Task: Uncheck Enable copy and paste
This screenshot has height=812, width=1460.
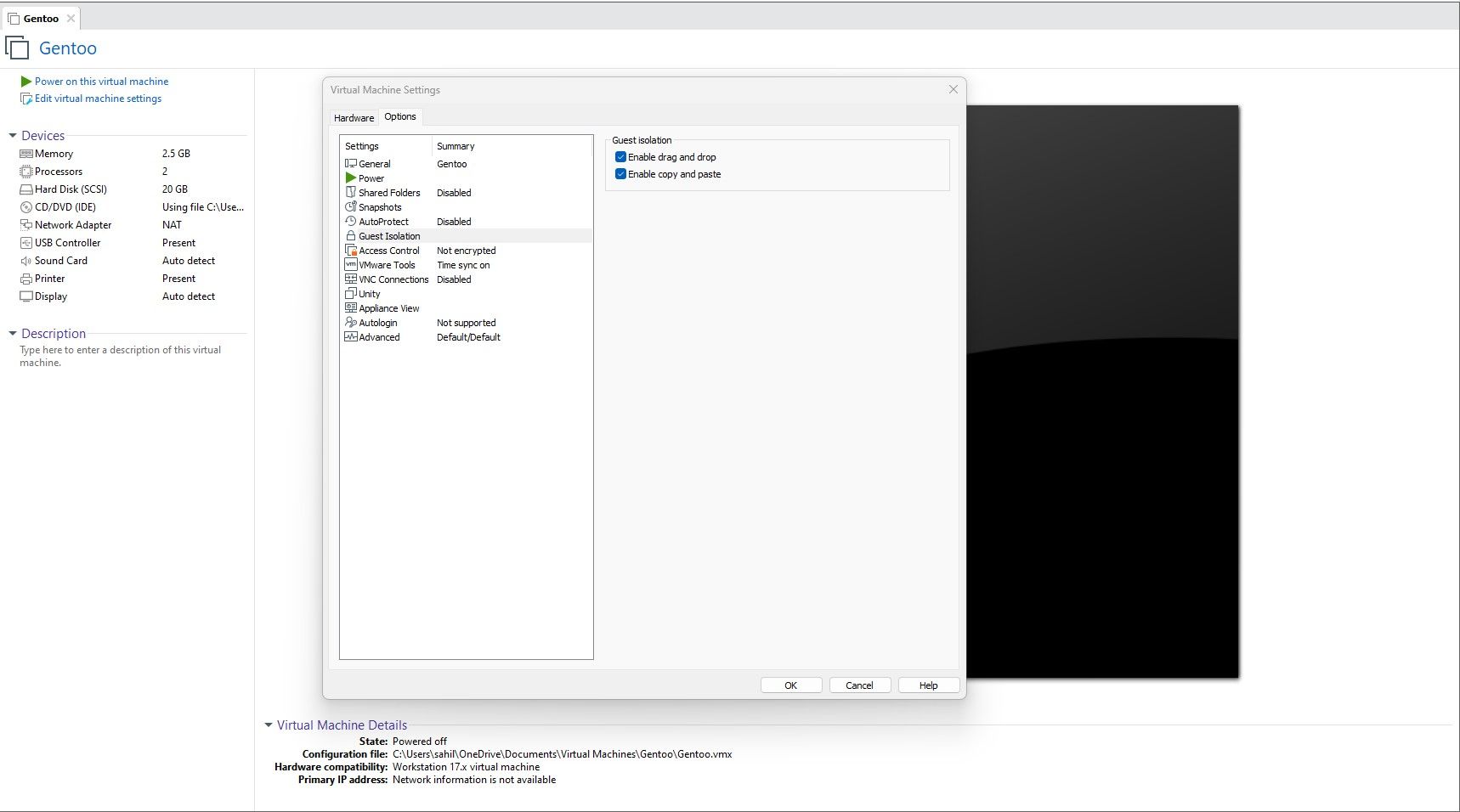Action: click(621, 173)
